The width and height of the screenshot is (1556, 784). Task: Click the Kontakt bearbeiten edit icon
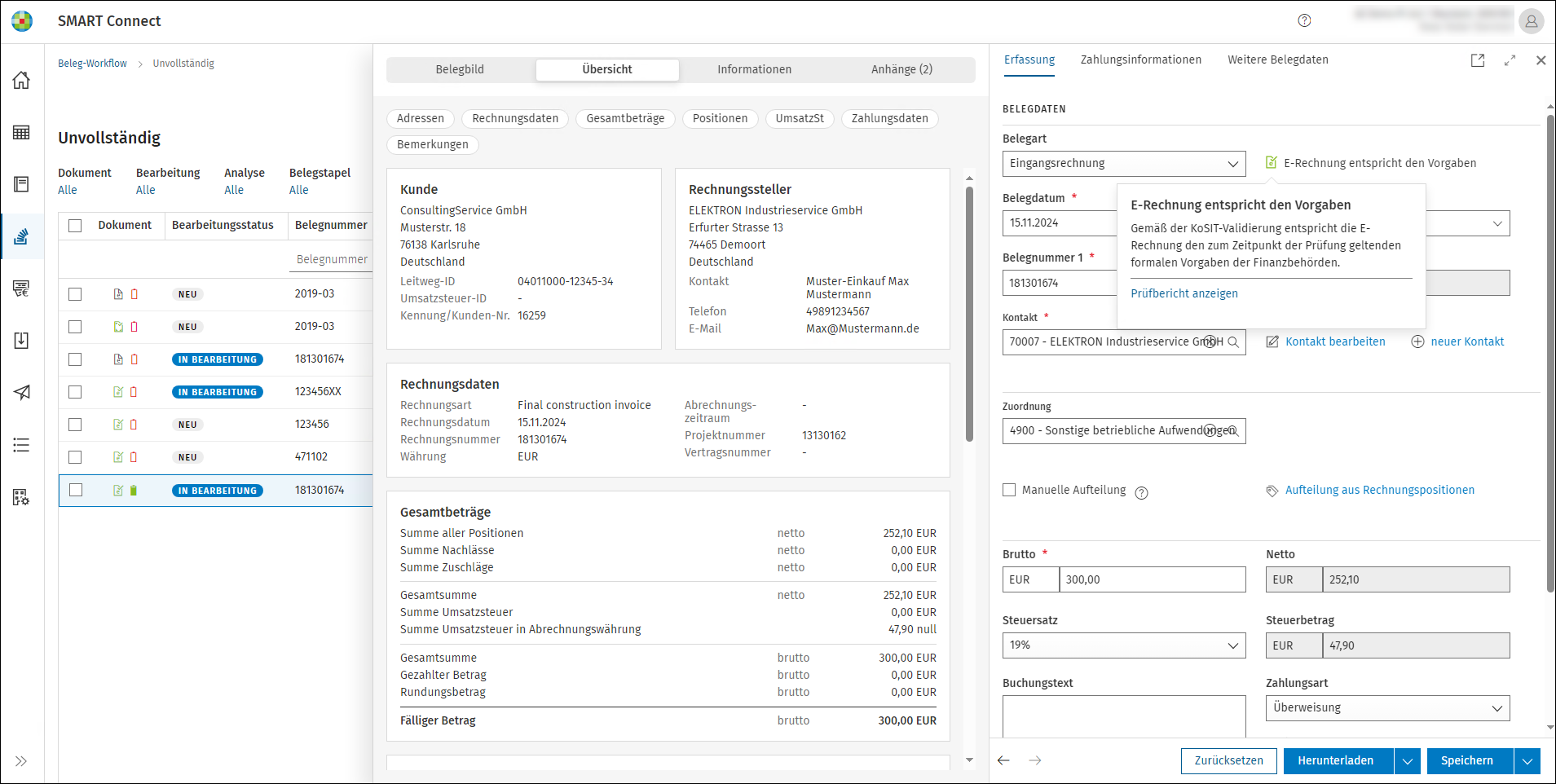pyautogui.click(x=1272, y=342)
